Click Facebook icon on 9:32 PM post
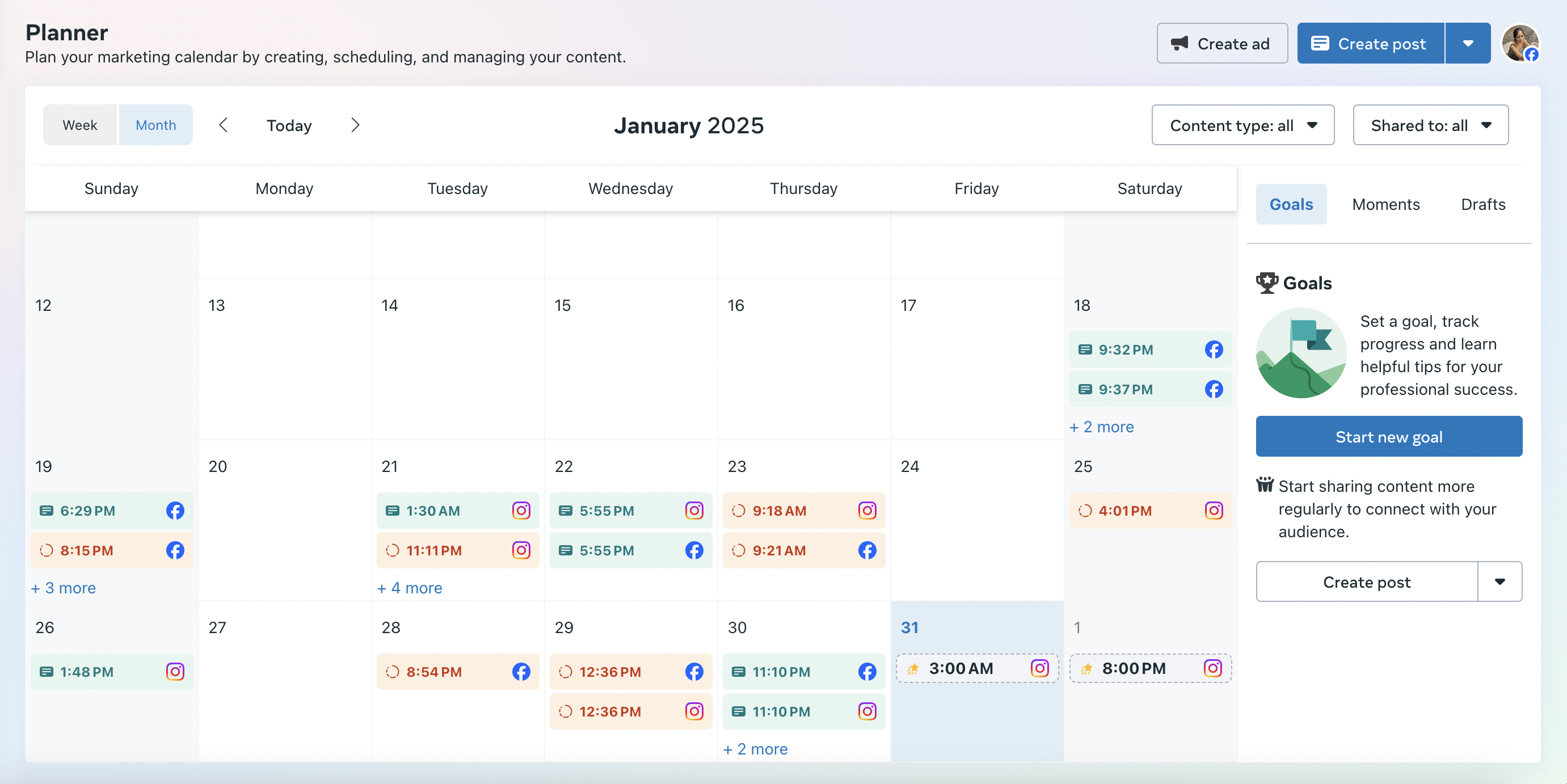The image size is (1567, 784). (1213, 349)
